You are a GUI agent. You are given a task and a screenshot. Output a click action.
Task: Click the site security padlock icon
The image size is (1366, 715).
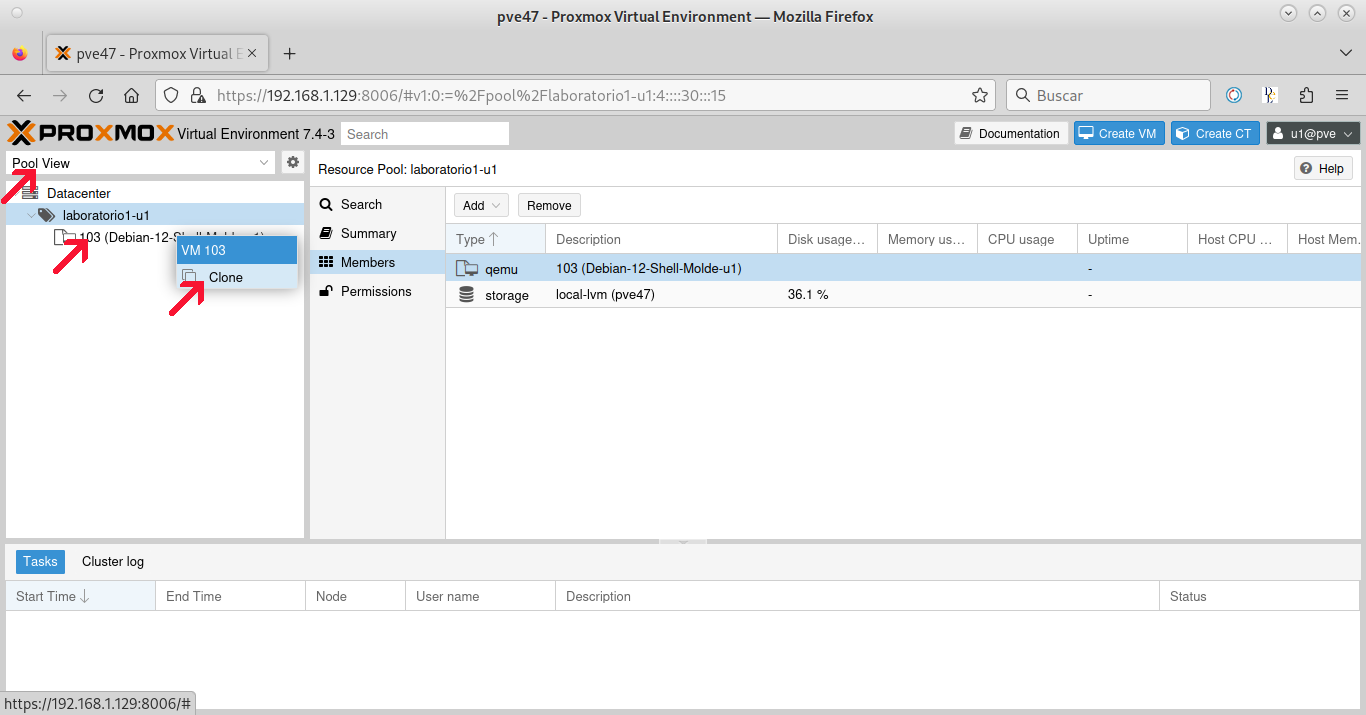[x=198, y=96]
